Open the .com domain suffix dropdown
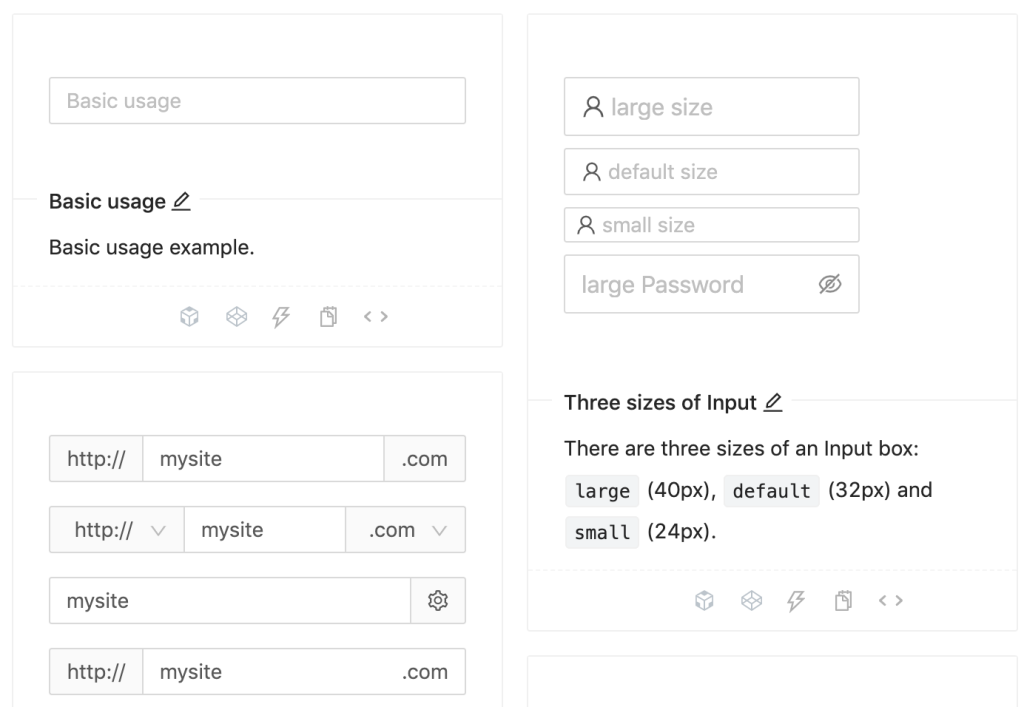Image resolution: width=1024 pixels, height=707 pixels. (405, 530)
